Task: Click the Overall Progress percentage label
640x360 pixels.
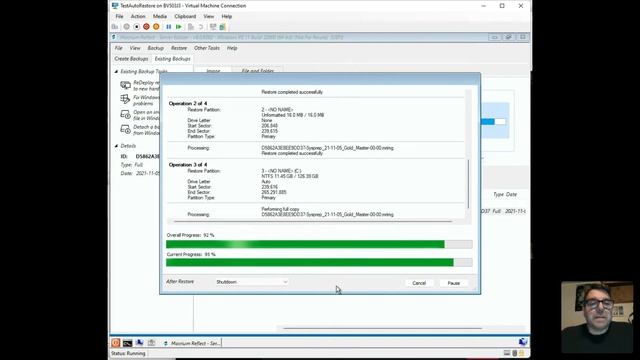Action: [190, 235]
